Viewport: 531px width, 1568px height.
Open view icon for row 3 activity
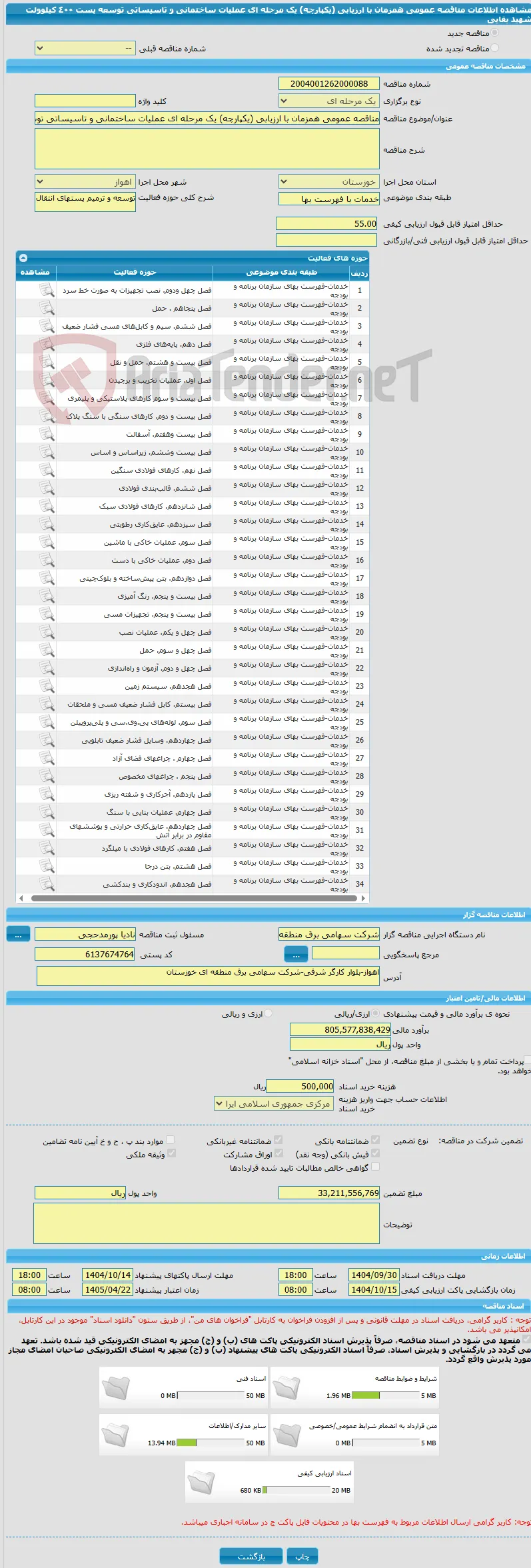point(46,326)
